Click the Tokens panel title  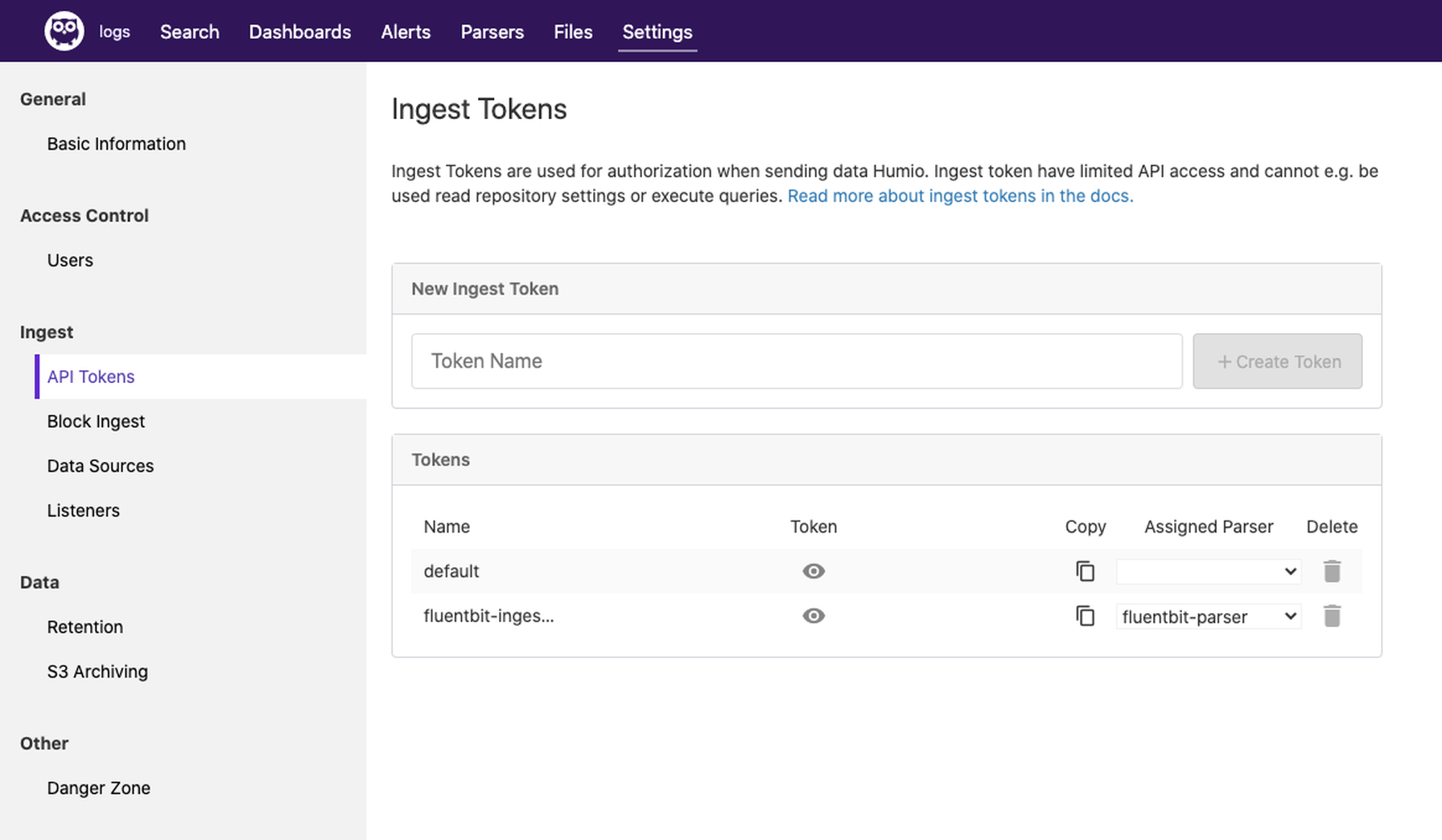440,459
